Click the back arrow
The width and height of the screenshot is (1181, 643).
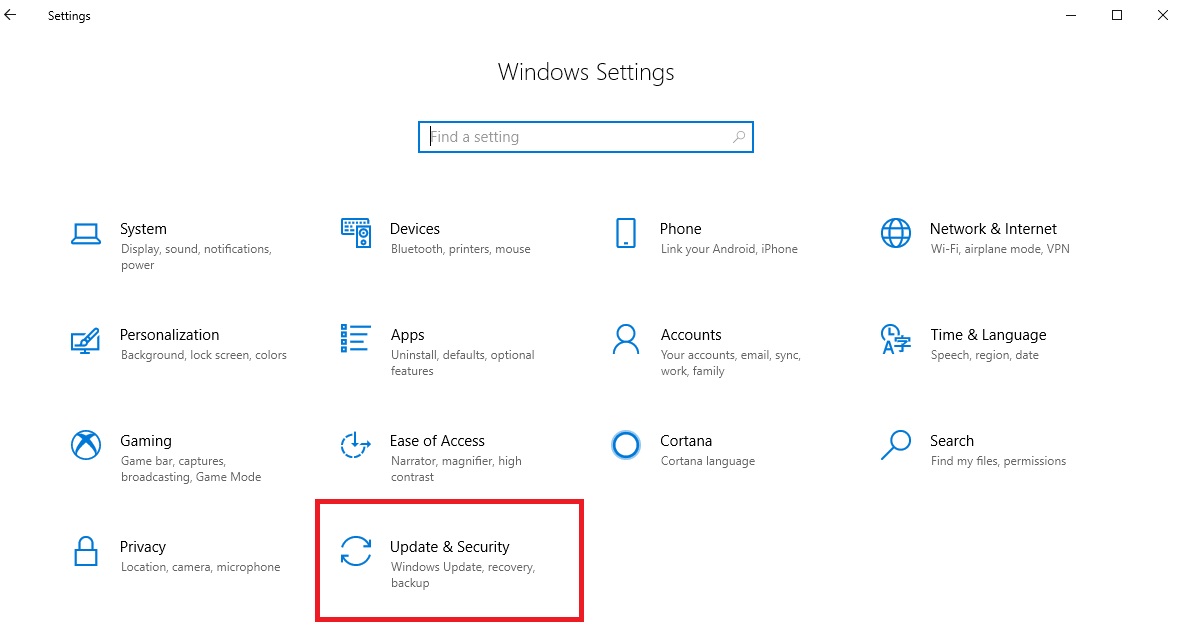click(11, 15)
